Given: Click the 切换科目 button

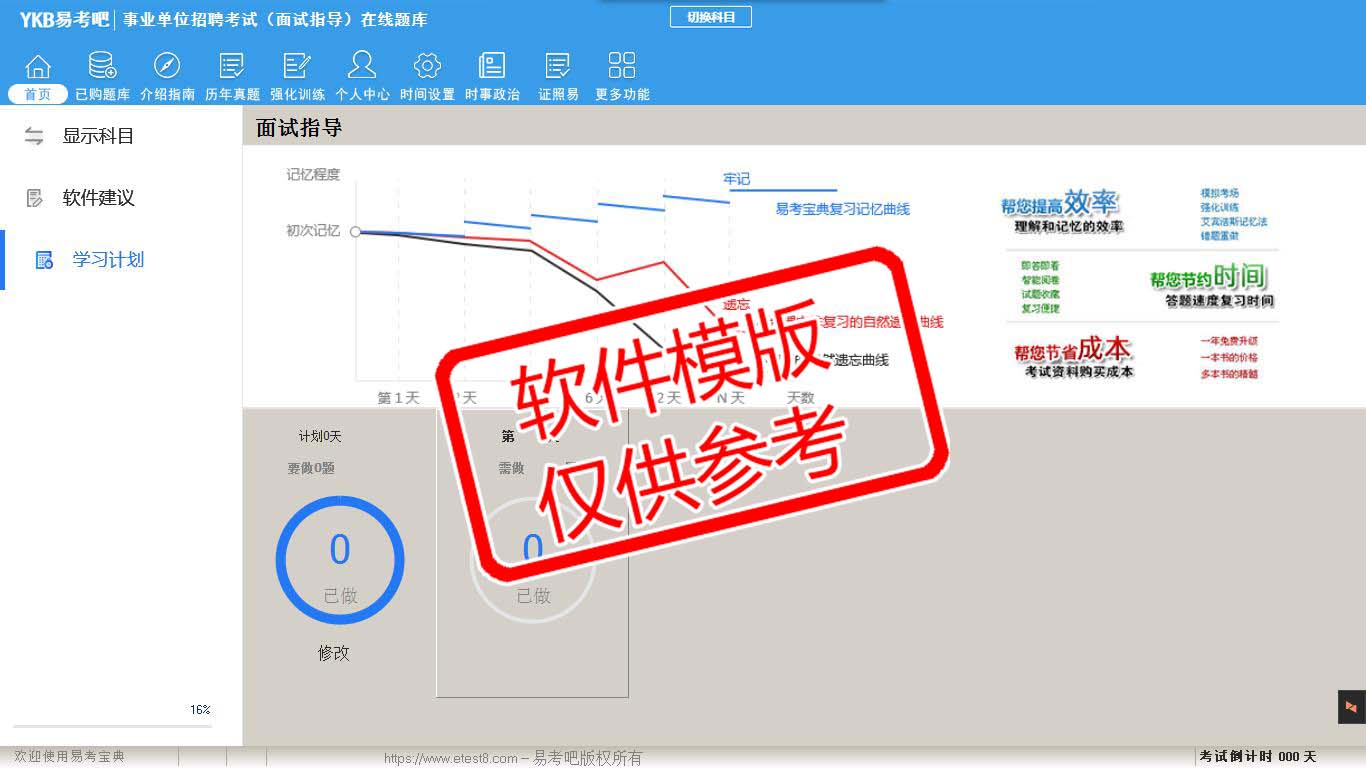Looking at the screenshot, I should (x=710, y=17).
